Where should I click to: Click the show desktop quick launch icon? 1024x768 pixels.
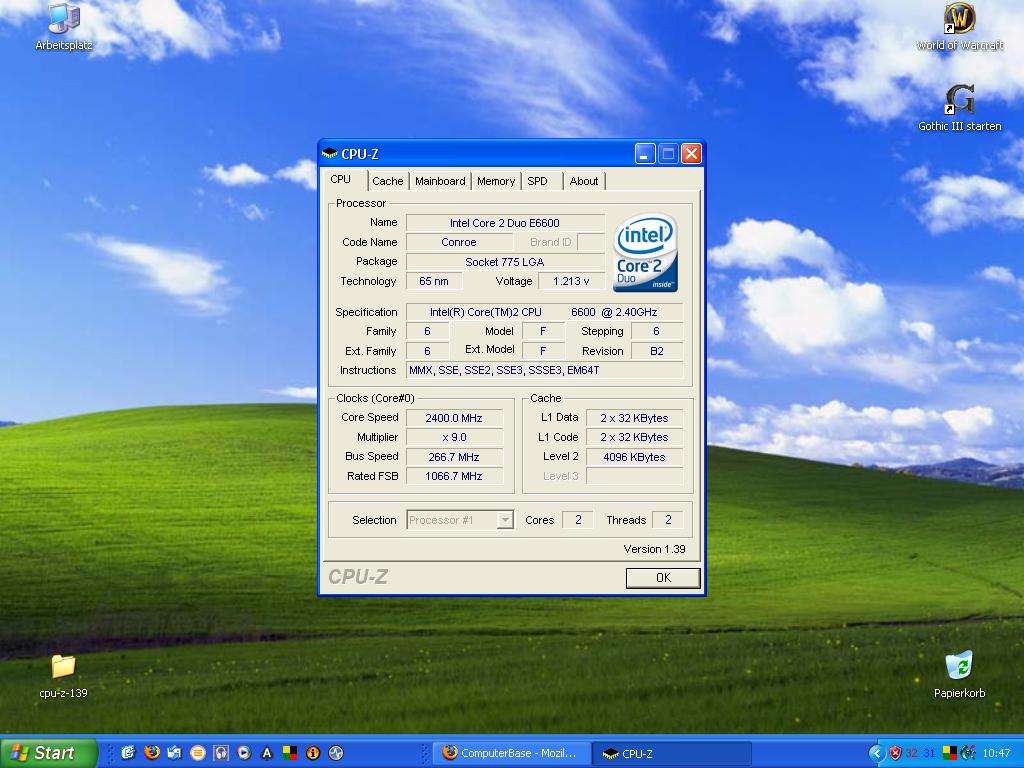(128, 753)
